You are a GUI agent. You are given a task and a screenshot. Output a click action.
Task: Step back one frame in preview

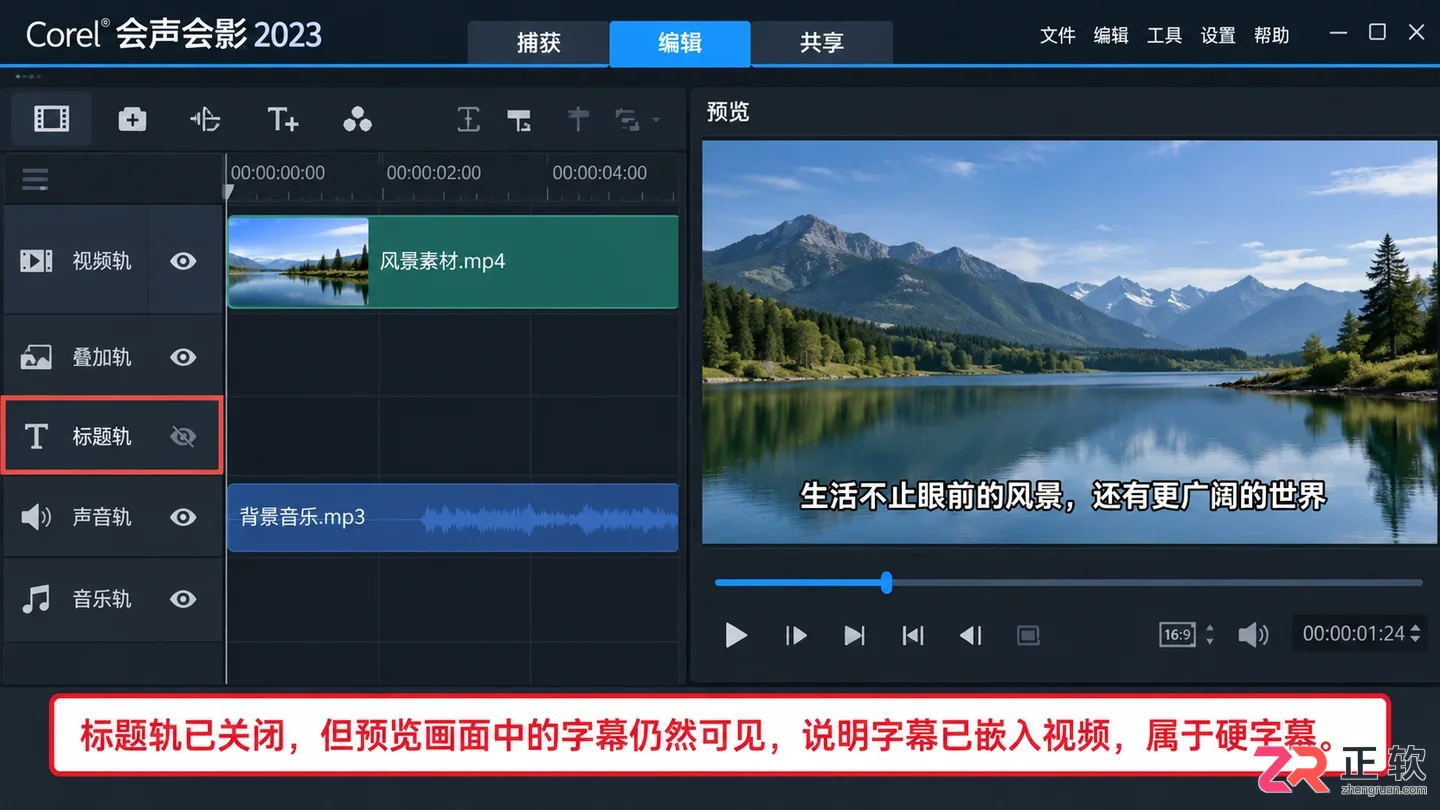[971, 635]
